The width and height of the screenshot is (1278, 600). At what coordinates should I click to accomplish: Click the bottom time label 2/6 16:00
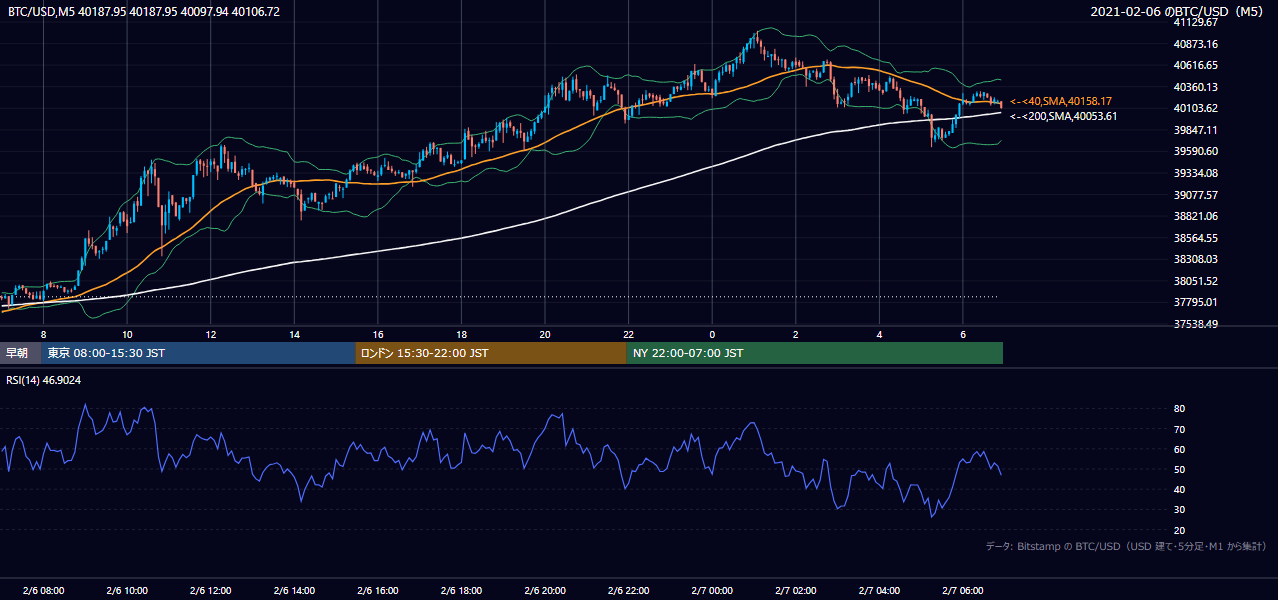(378, 591)
